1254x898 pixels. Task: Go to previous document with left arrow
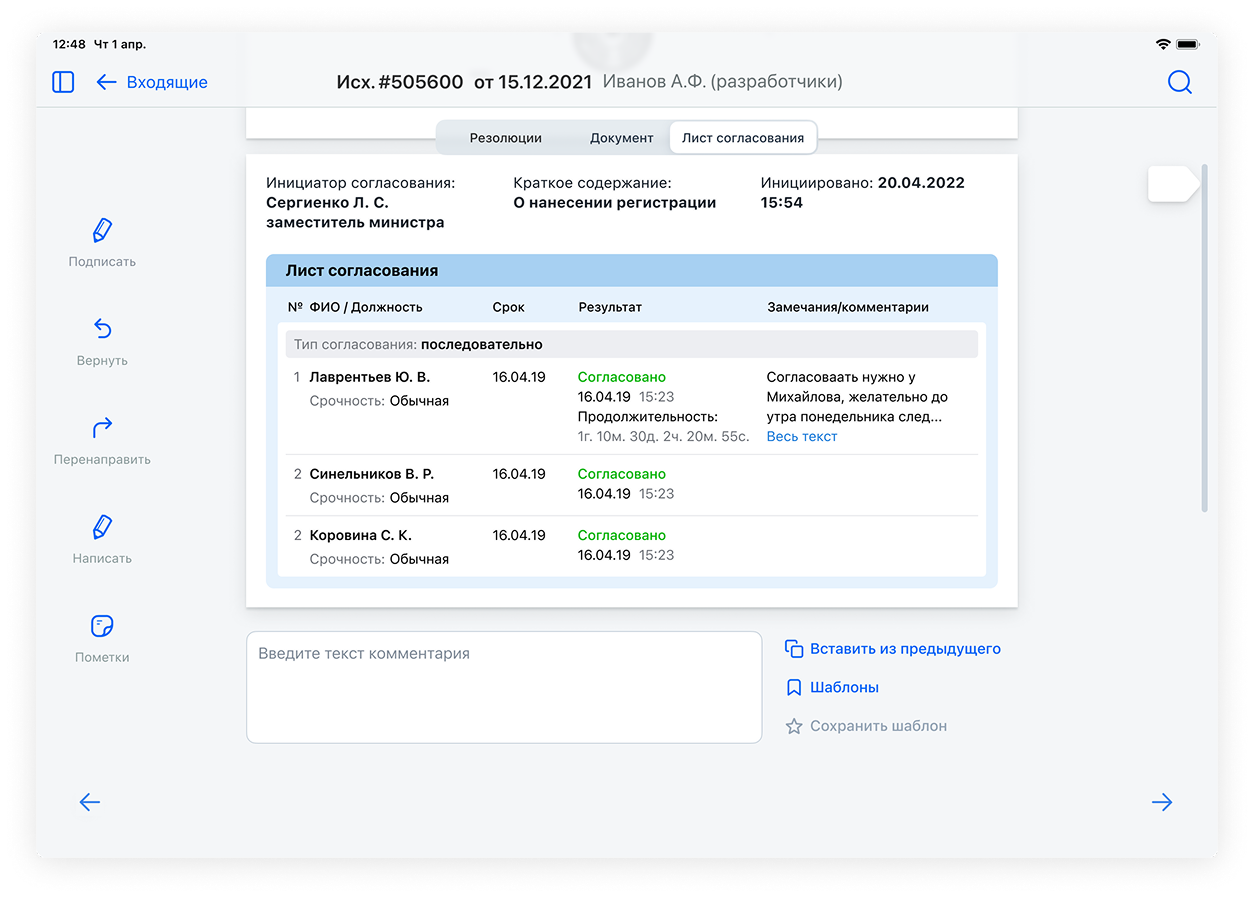90,802
